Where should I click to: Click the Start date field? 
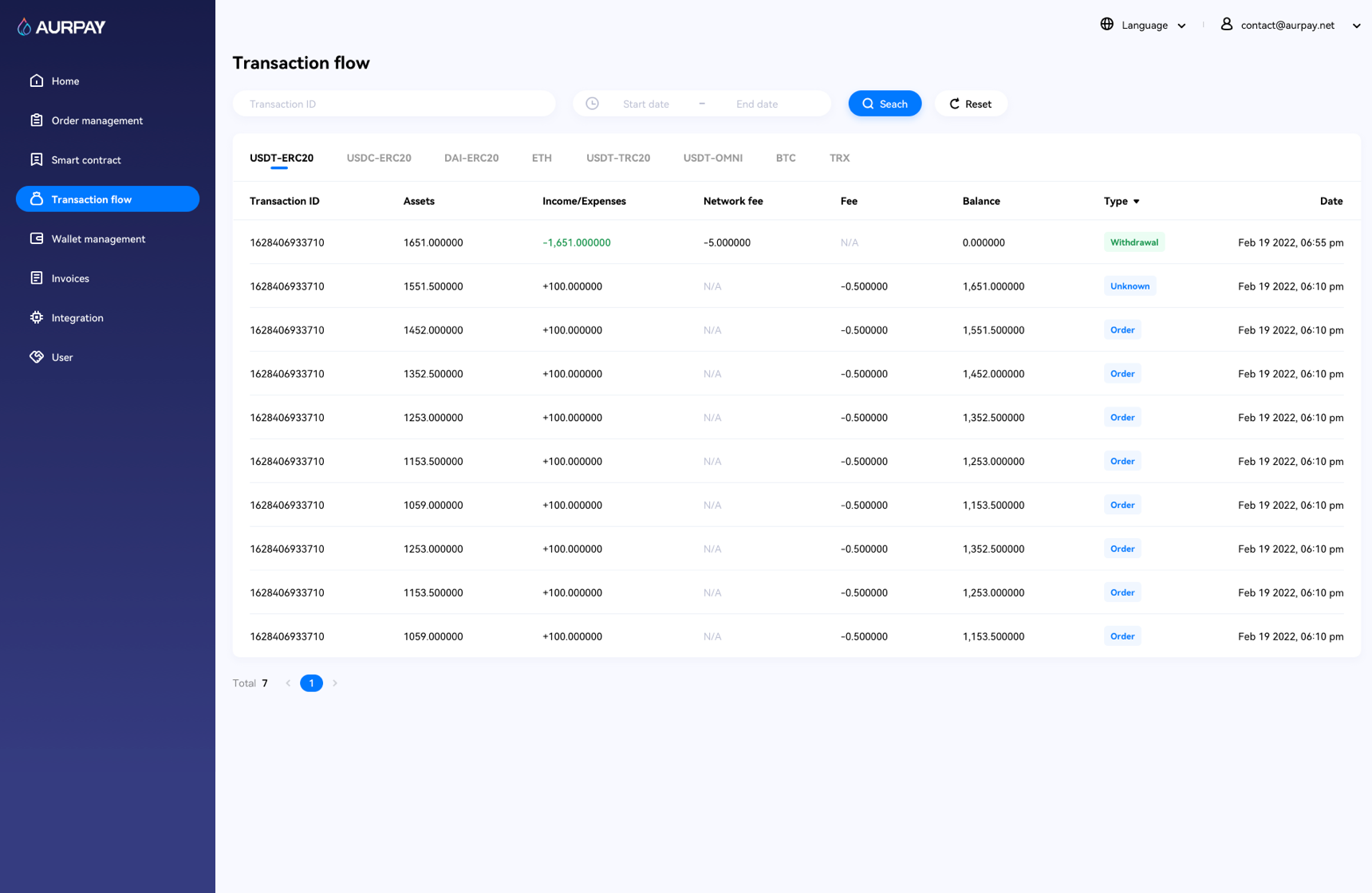point(646,104)
